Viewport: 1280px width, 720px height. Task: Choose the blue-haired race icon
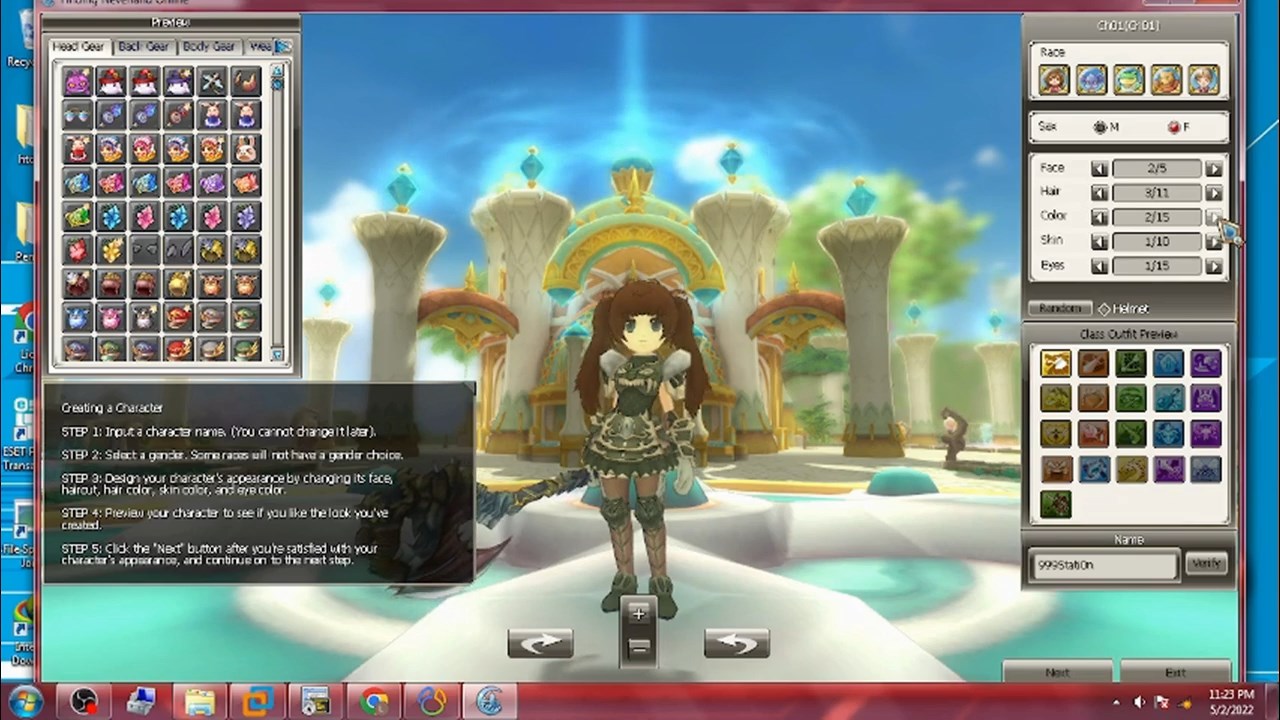click(1091, 79)
